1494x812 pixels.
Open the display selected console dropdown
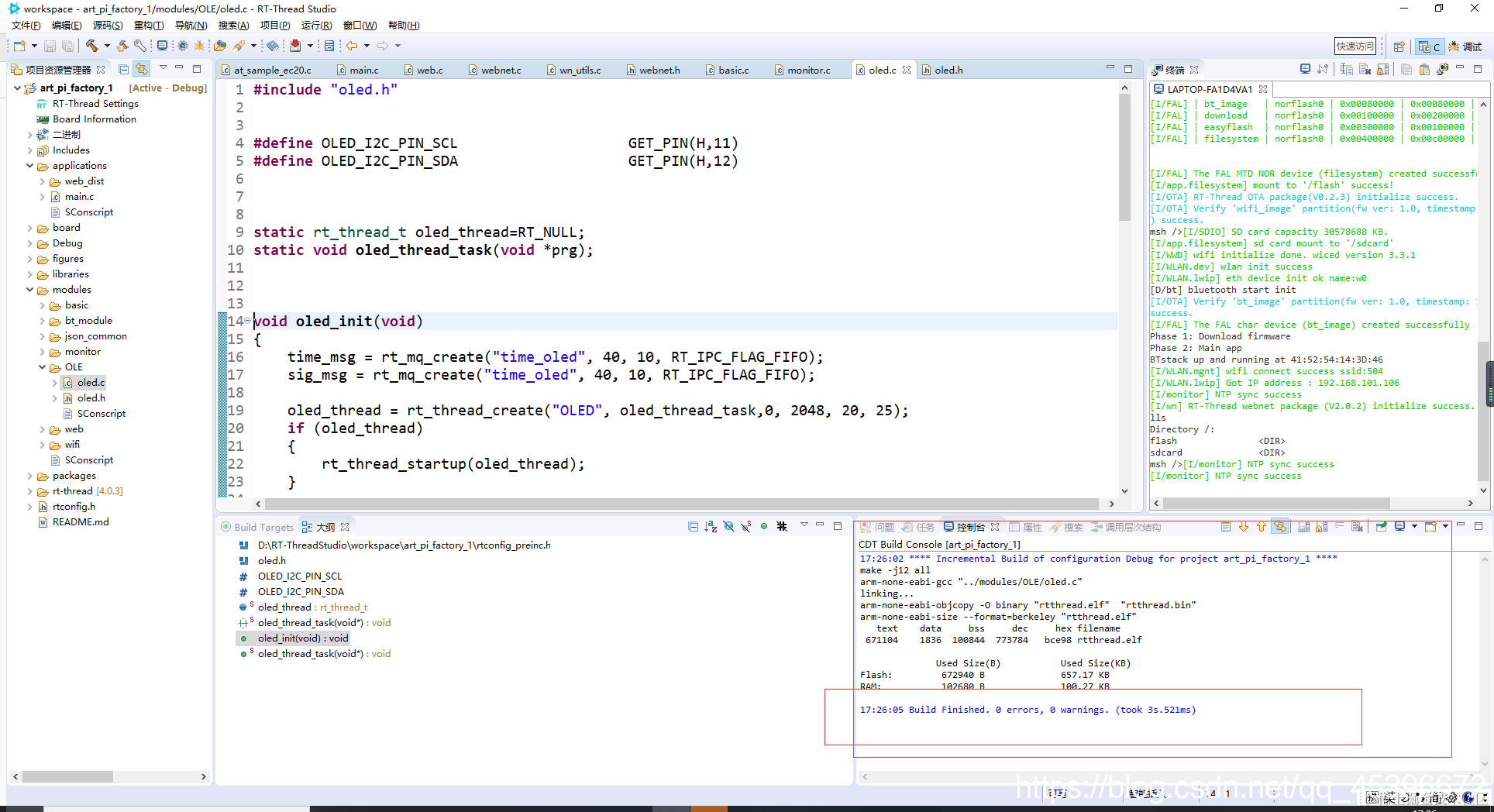(x=1414, y=527)
